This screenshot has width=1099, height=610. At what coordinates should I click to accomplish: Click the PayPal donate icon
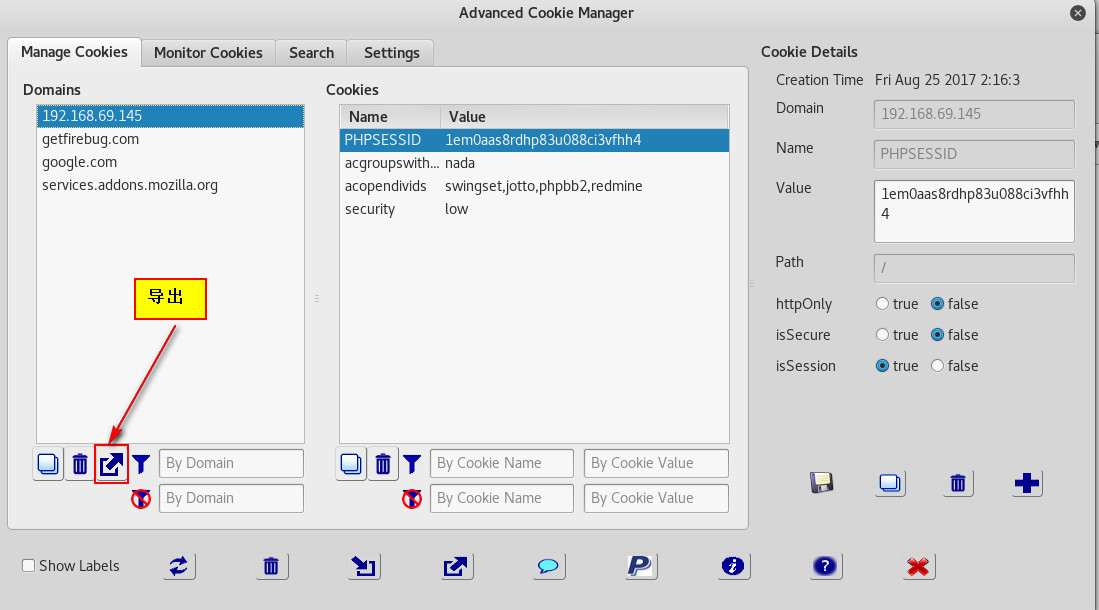[641, 566]
